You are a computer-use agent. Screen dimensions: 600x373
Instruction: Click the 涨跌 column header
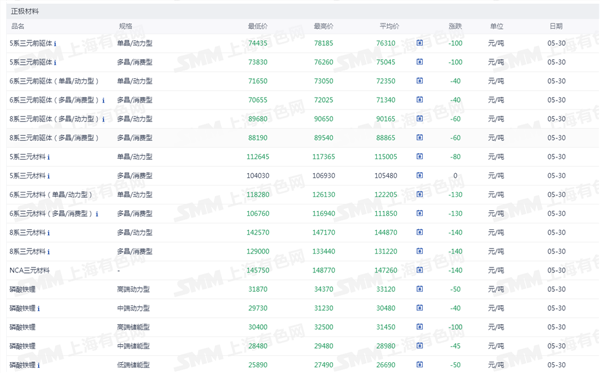point(455,26)
